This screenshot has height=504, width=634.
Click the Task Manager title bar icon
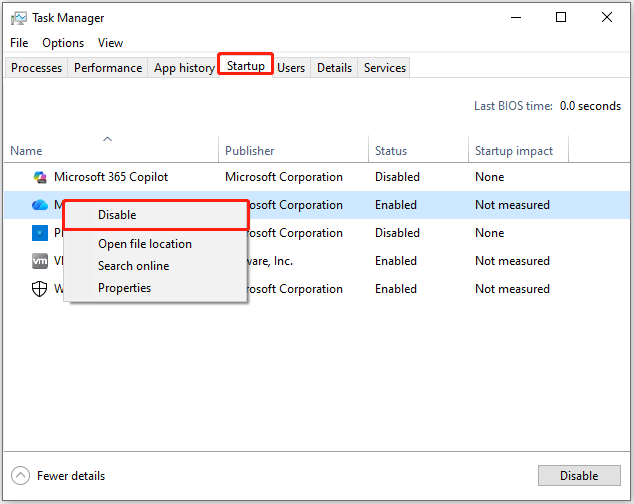click(19, 18)
